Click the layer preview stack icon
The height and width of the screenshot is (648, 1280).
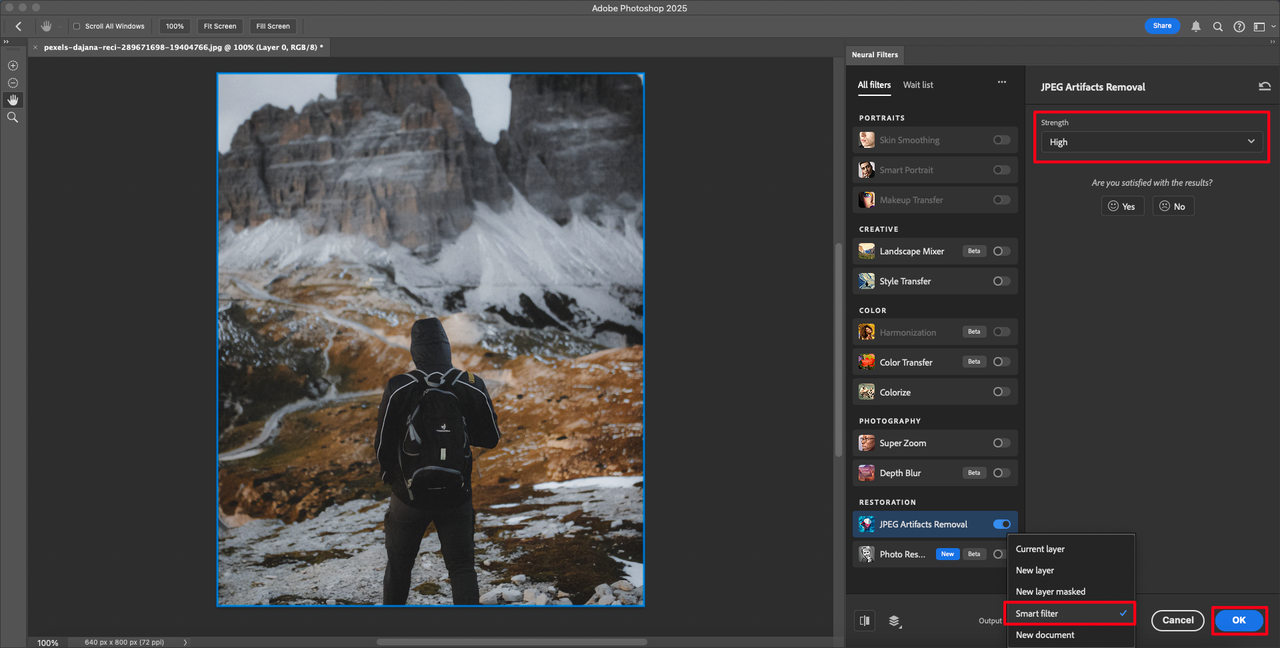[893, 621]
